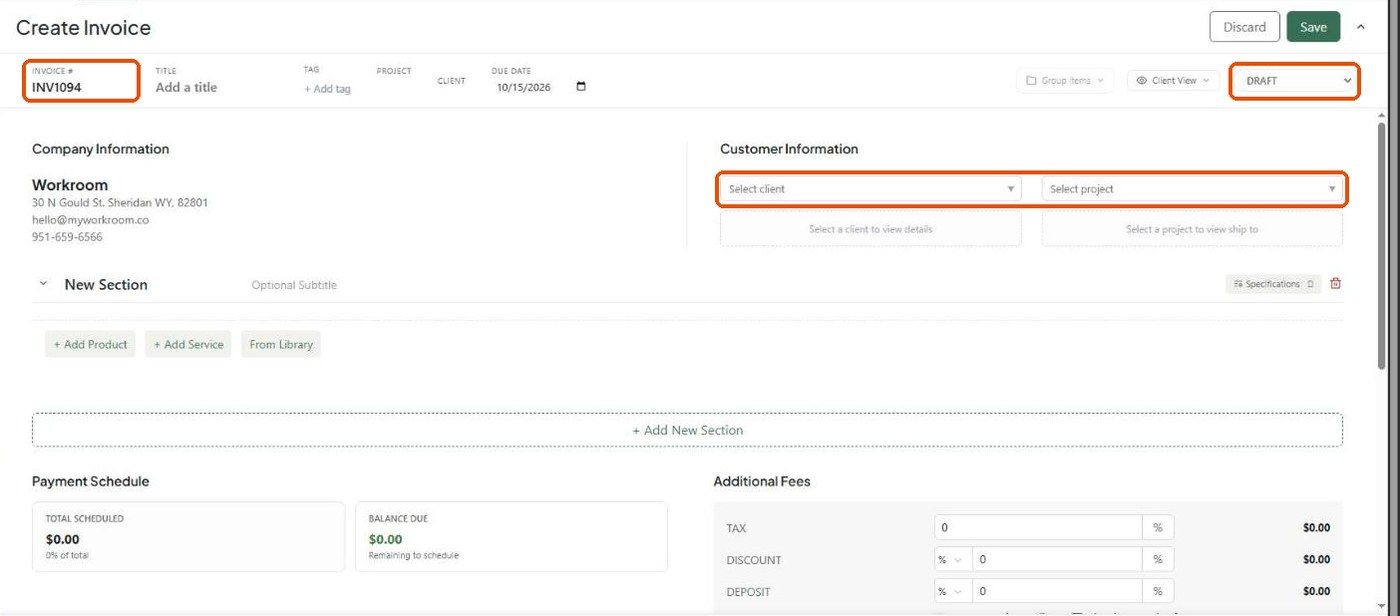Click the 'Customer Information' heading
This screenshot has width=1400, height=616.
pyautogui.click(x=789, y=149)
